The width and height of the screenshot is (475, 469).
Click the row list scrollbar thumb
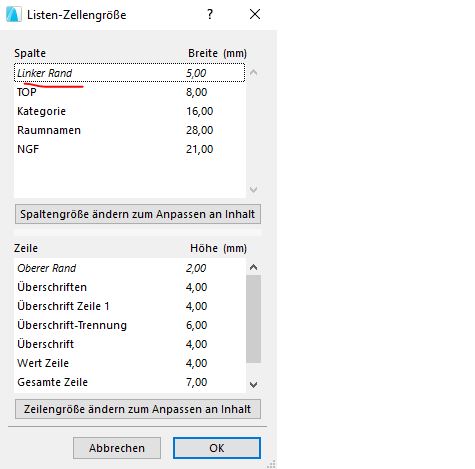(x=253, y=319)
